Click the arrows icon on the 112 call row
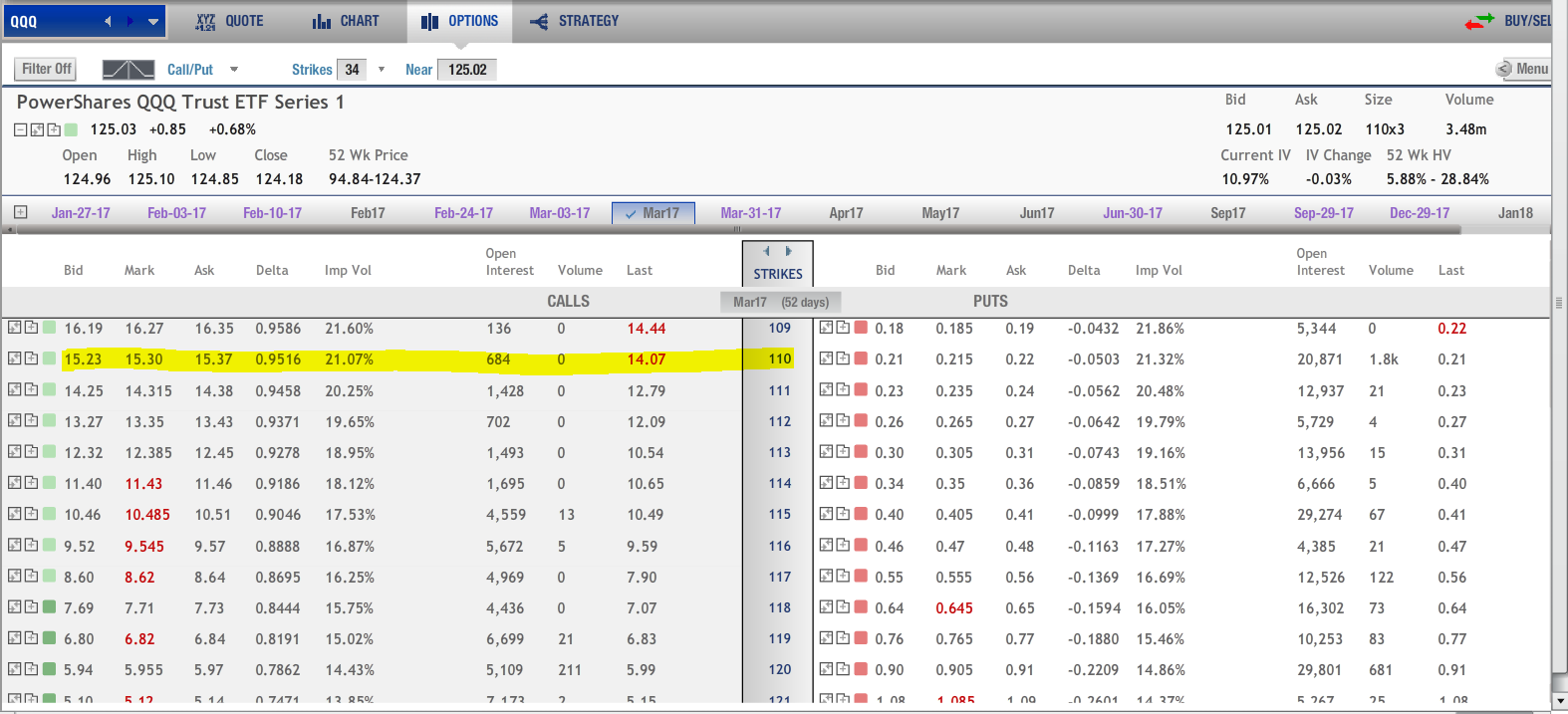The width and height of the screenshot is (1568, 714). pos(15,421)
